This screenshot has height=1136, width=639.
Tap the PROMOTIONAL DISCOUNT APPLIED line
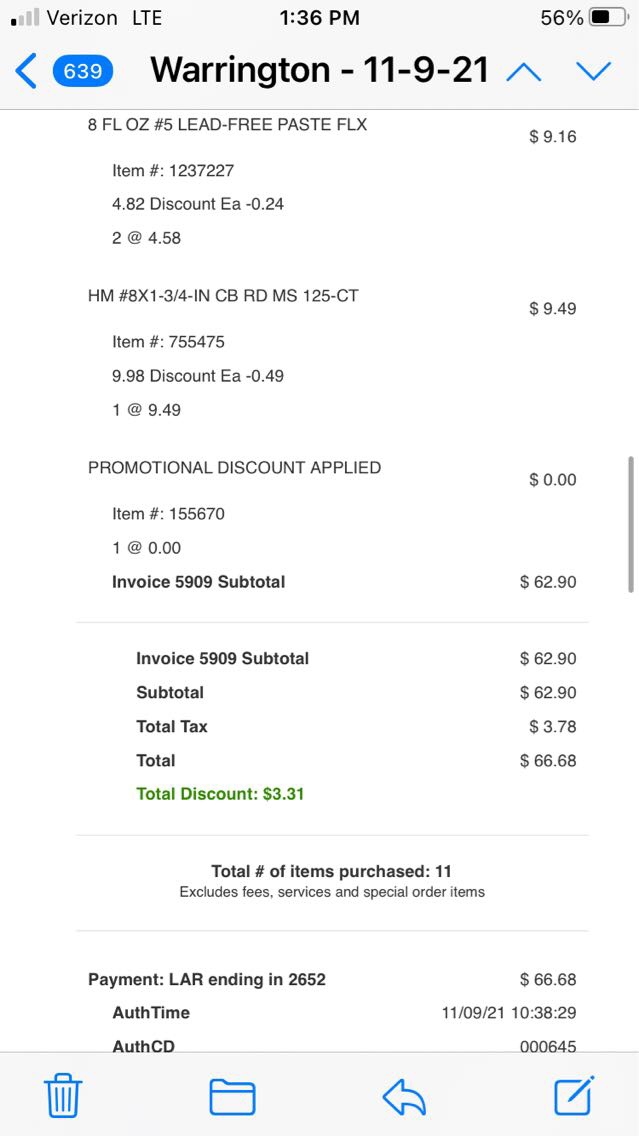[234, 467]
